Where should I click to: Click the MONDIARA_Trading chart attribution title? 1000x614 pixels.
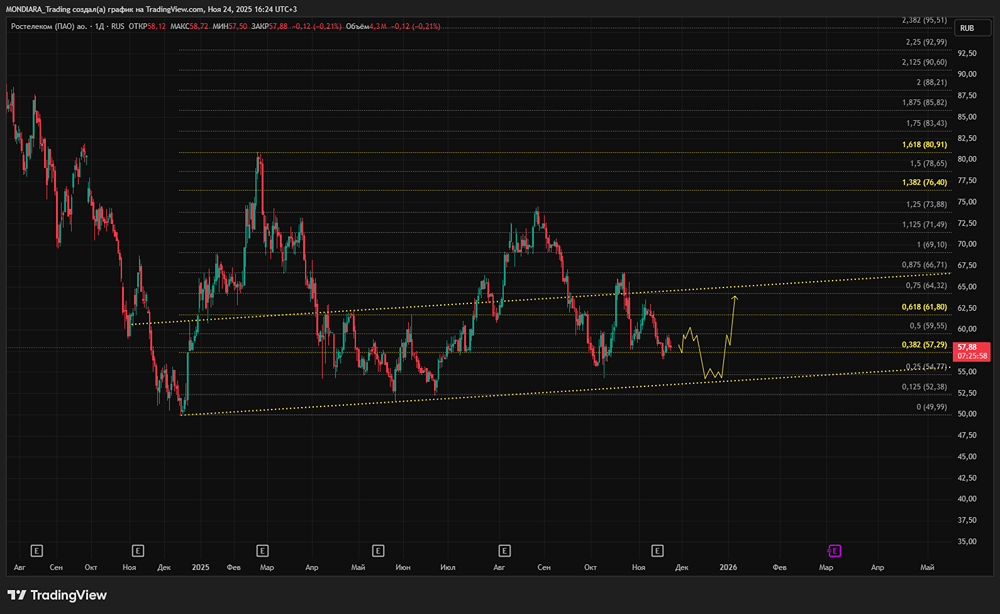[x=151, y=9]
